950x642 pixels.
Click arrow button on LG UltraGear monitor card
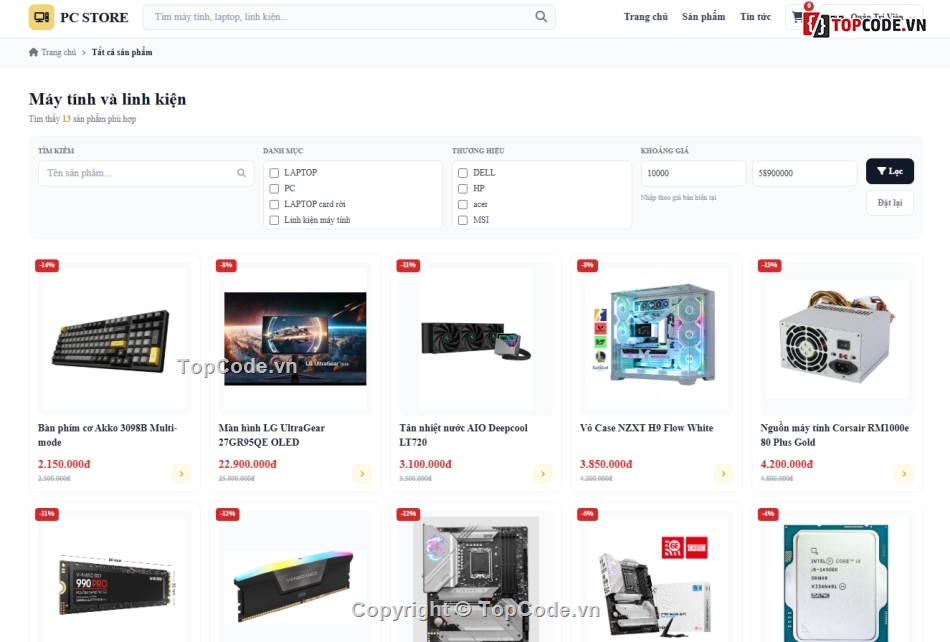pyautogui.click(x=362, y=474)
